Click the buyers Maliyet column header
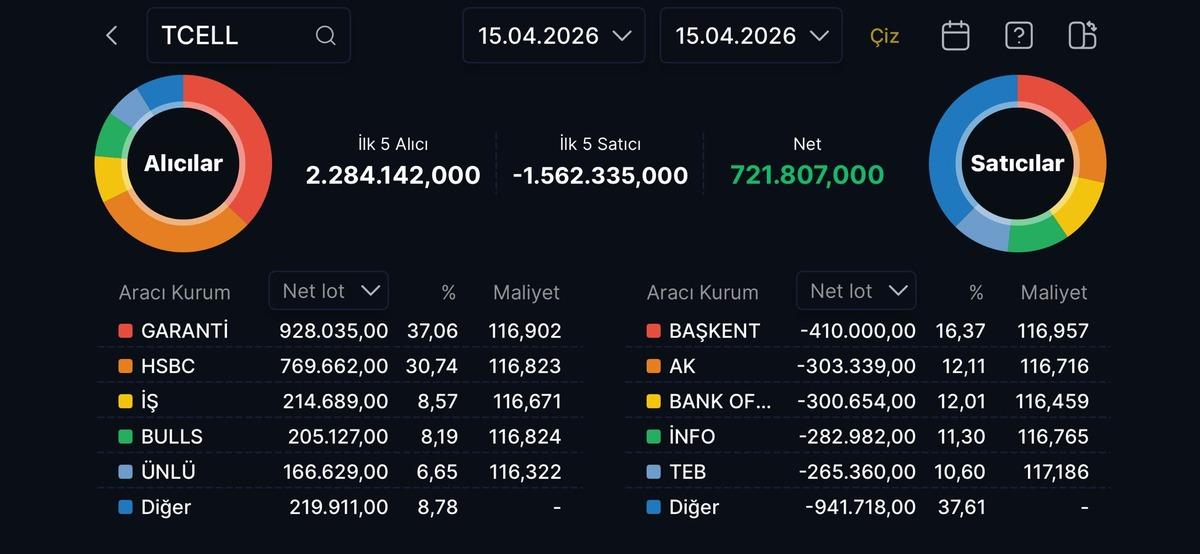Viewport: 1200px width, 554px height. click(526, 293)
